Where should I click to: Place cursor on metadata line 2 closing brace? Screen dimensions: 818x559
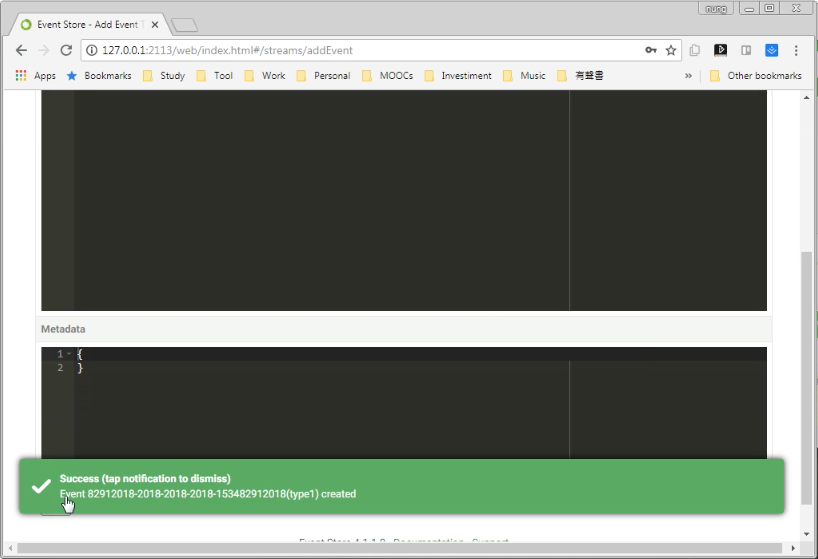click(80, 368)
